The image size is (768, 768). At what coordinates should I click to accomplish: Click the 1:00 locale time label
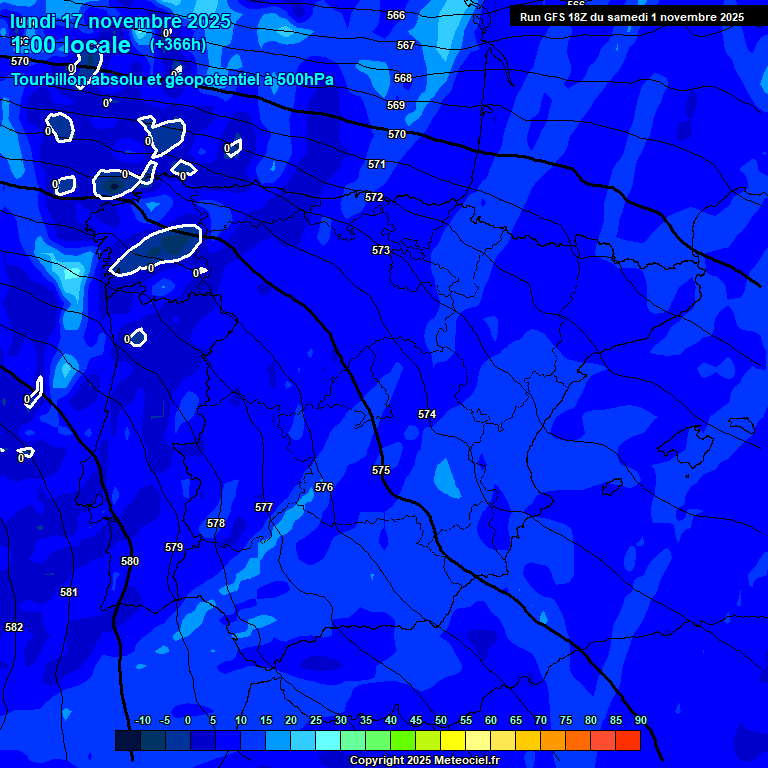[x=72, y=46]
